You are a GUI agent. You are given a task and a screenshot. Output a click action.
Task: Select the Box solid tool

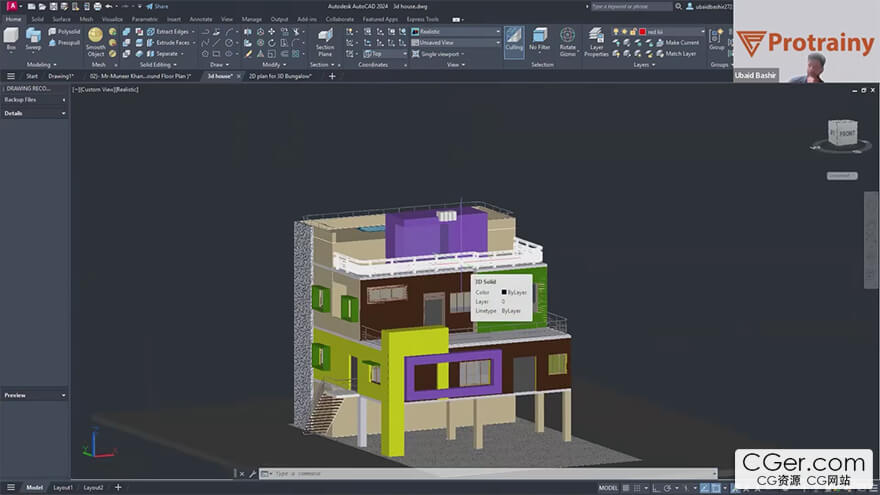pos(11,38)
